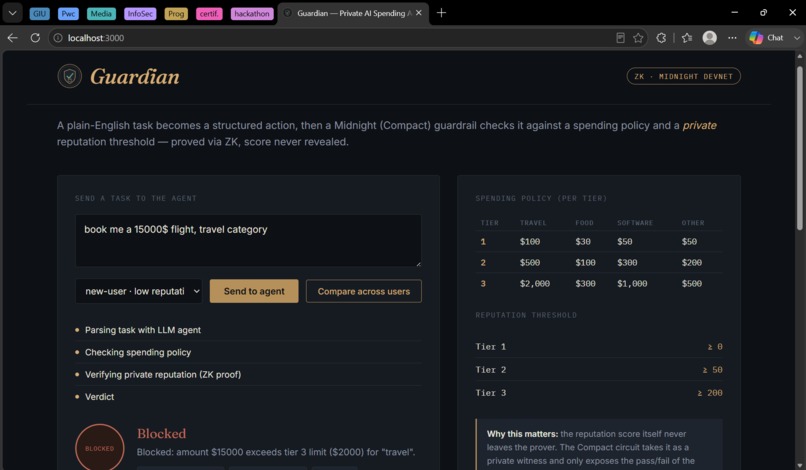Restore down the browser window
806x470 pixels.
tap(763, 12)
